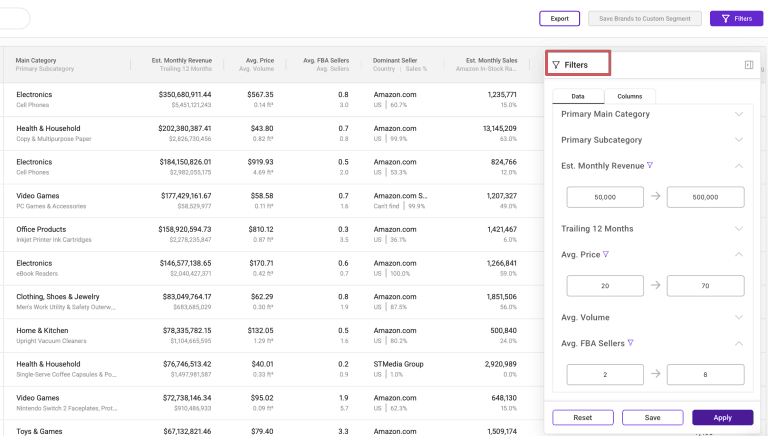Click Upright Vacuum Cleaners subcategory
This screenshot has height=436, width=768.
pos(51,341)
